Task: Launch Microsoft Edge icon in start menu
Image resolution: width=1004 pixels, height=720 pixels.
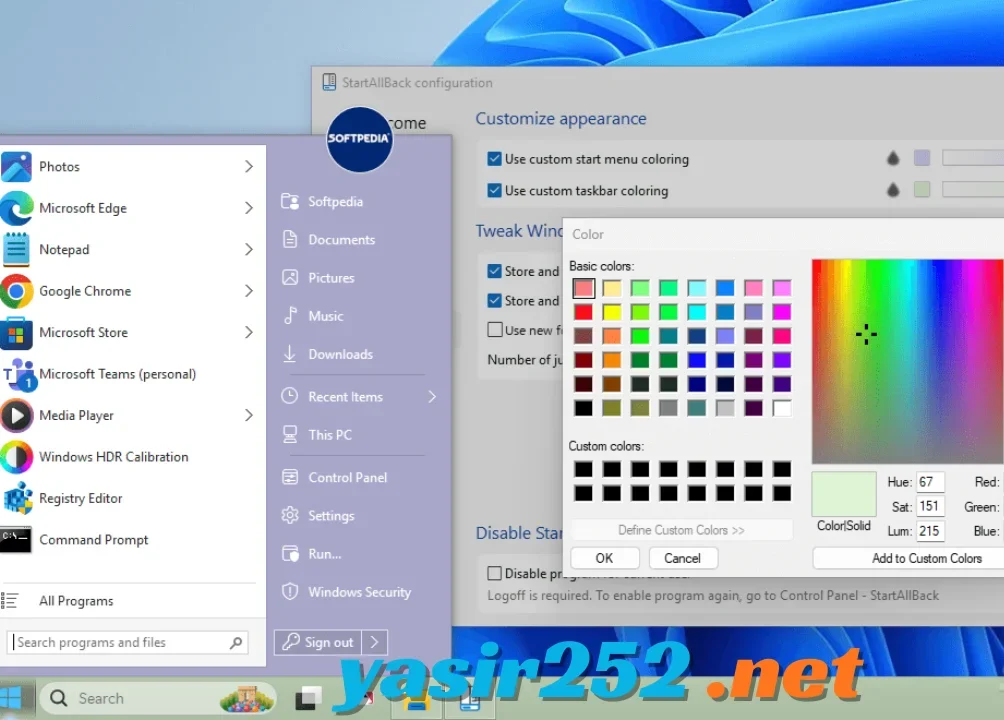Action: click(17, 208)
